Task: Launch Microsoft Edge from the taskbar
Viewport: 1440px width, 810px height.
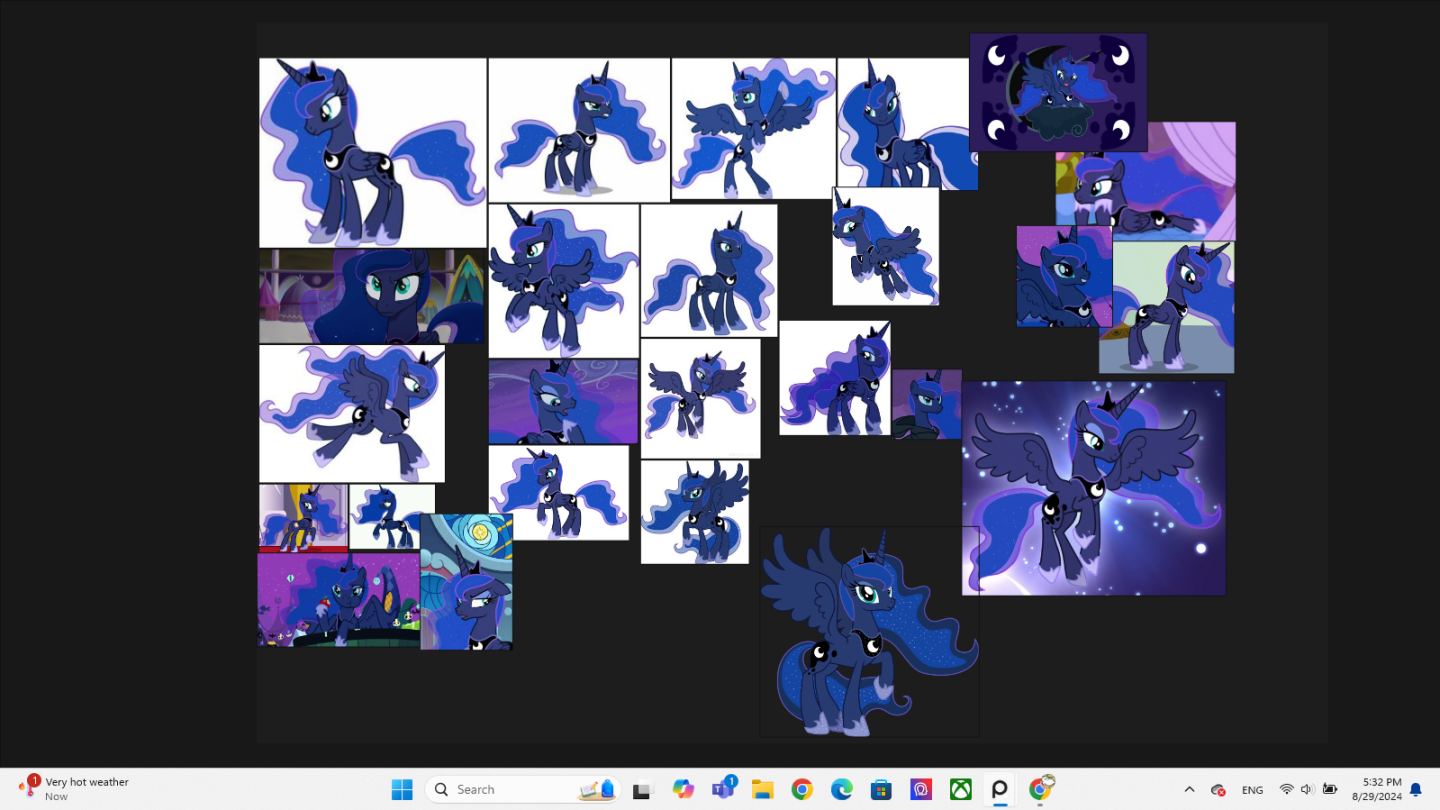Action: click(841, 789)
